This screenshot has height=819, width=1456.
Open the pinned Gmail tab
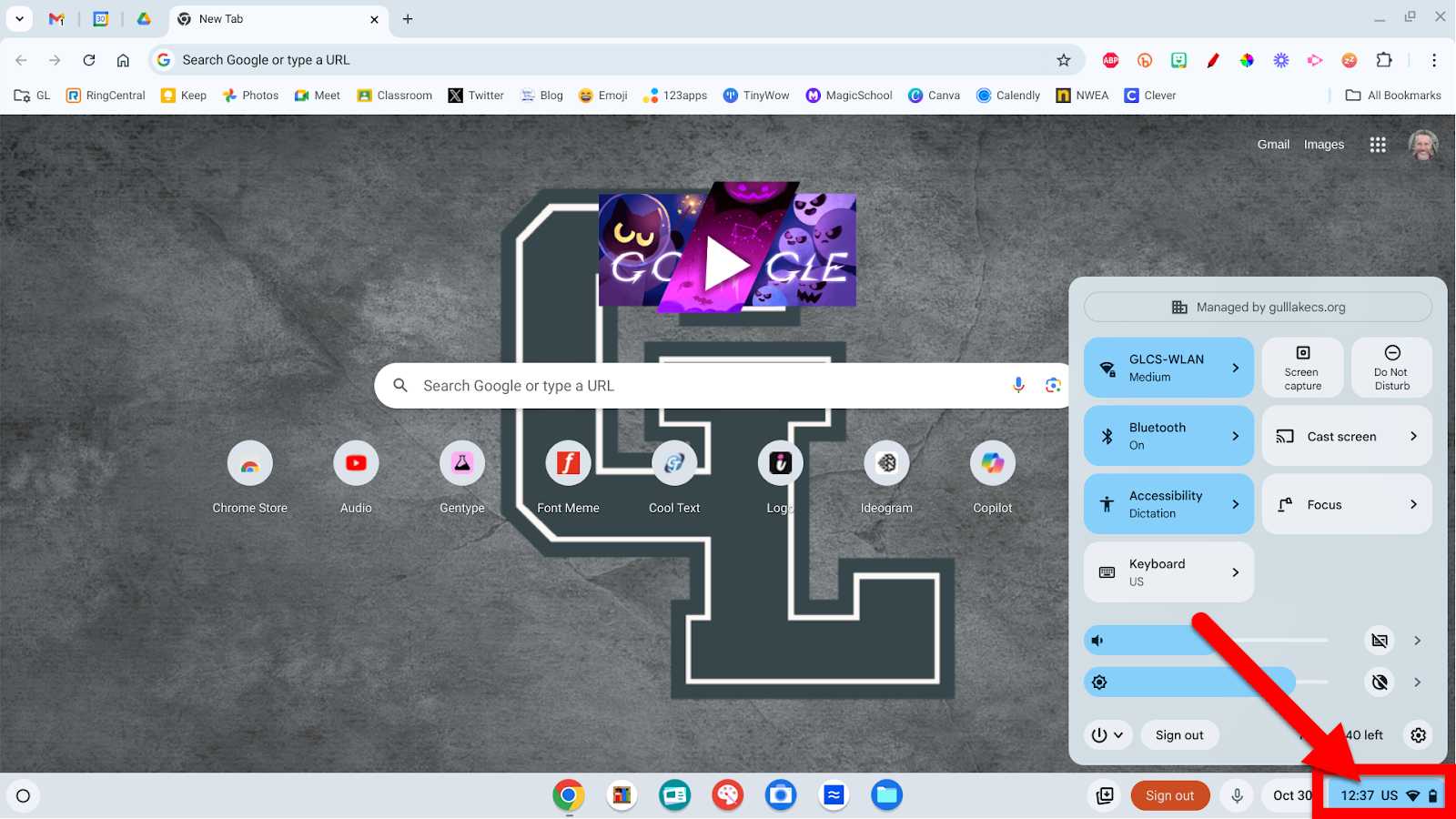point(56,19)
